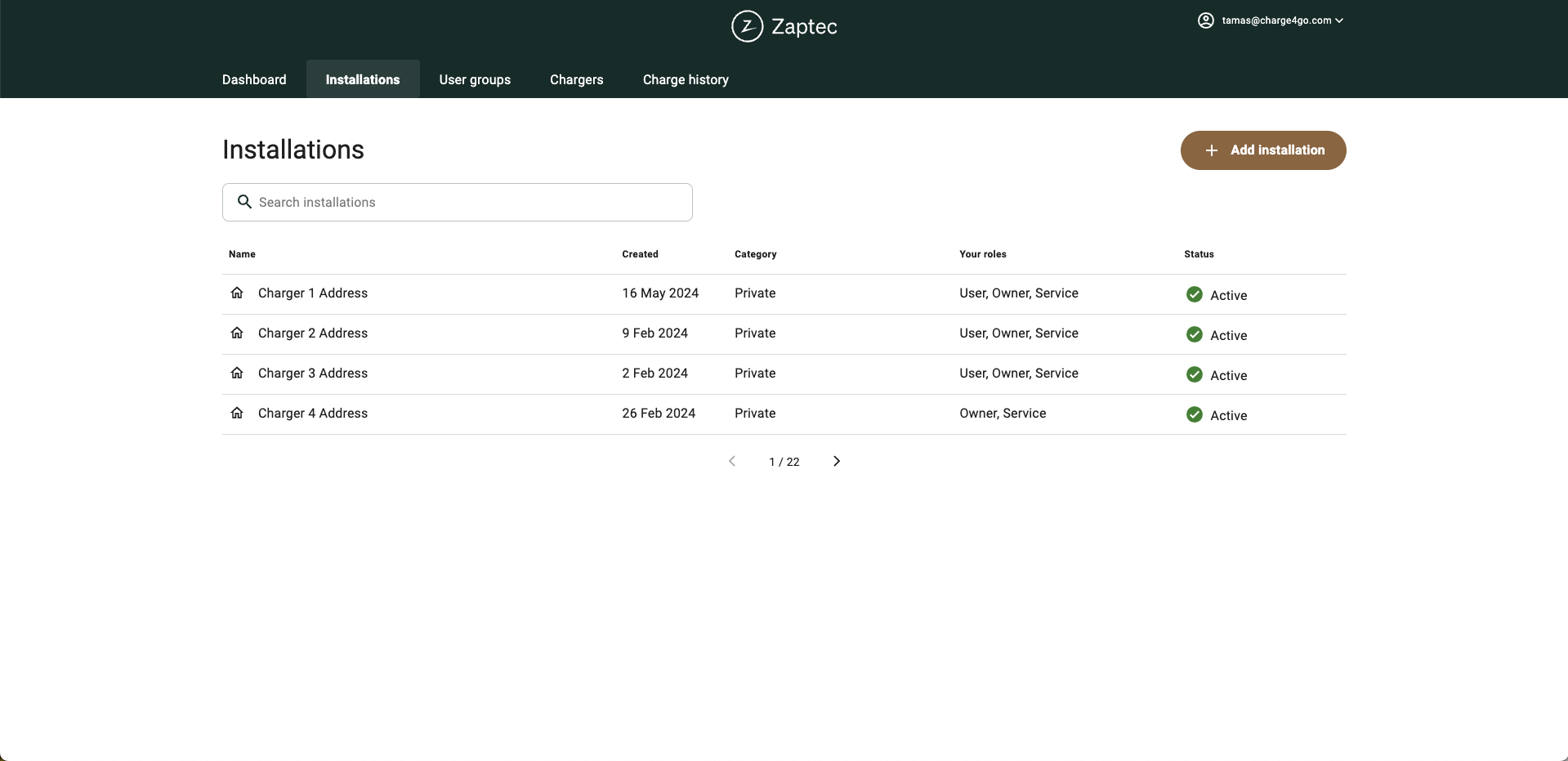
Task: Open the Charge history tab
Action: pyautogui.click(x=686, y=79)
